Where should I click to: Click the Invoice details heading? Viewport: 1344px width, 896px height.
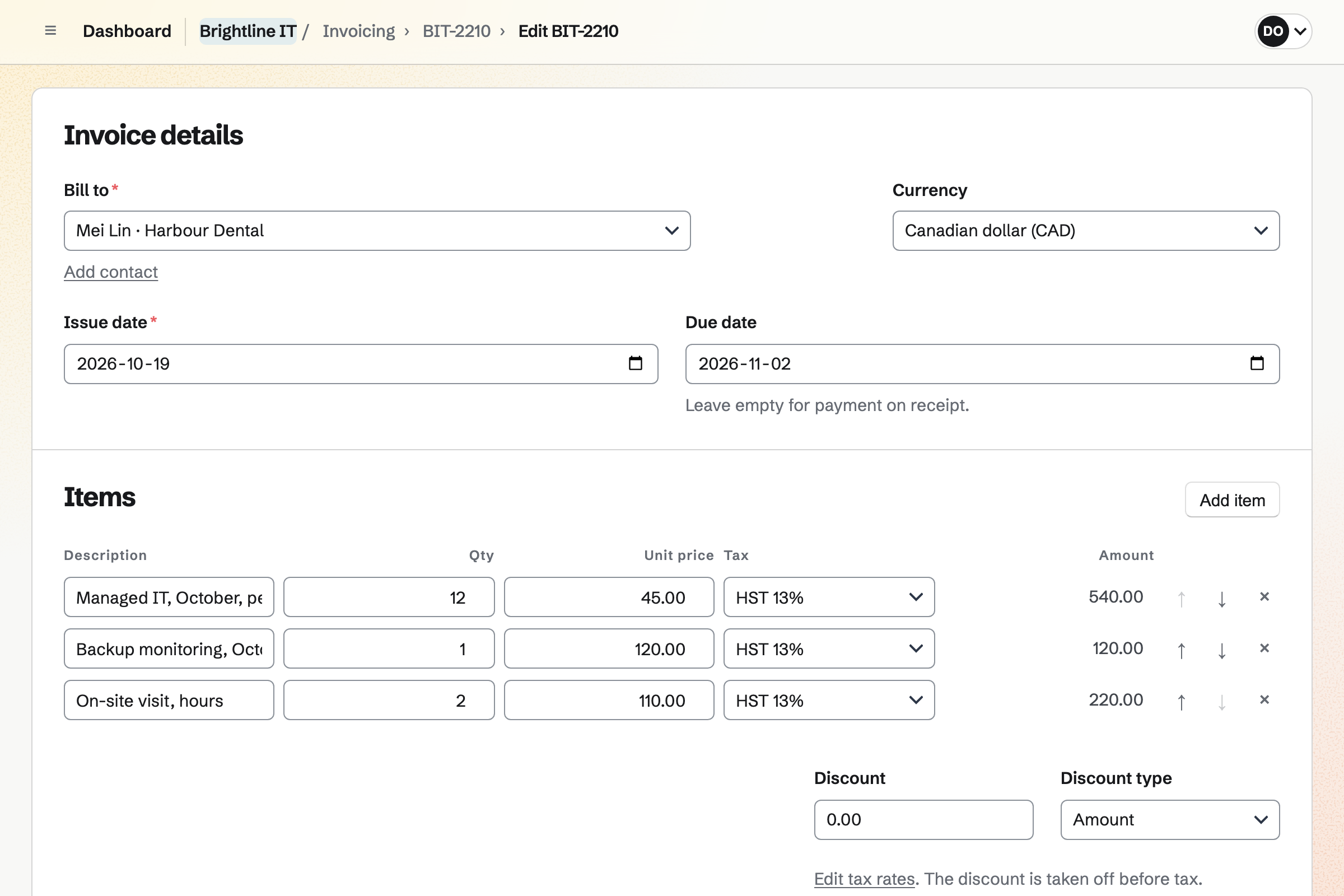point(153,136)
